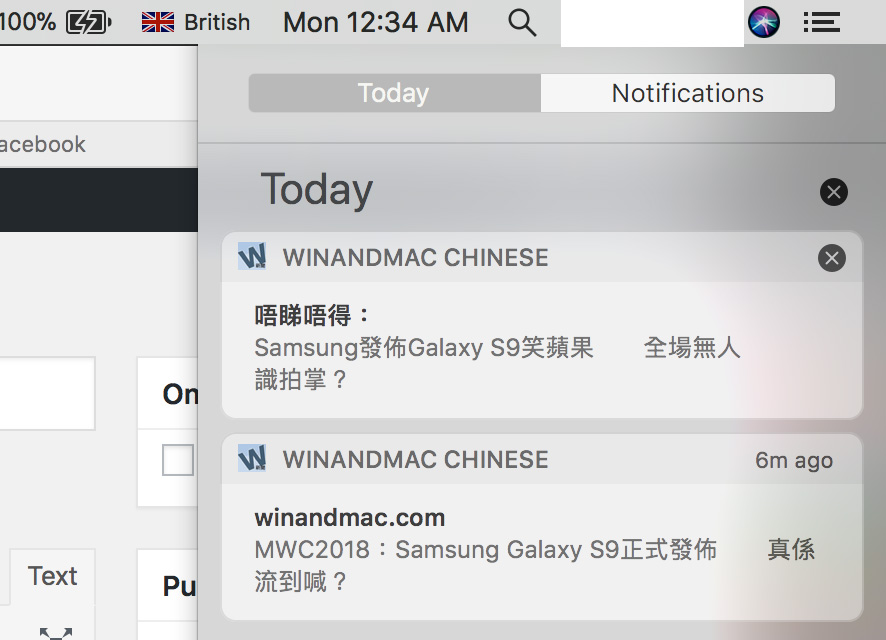Tick the checkbox beside the notification panel
The width and height of the screenshot is (886, 640).
point(178,460)
